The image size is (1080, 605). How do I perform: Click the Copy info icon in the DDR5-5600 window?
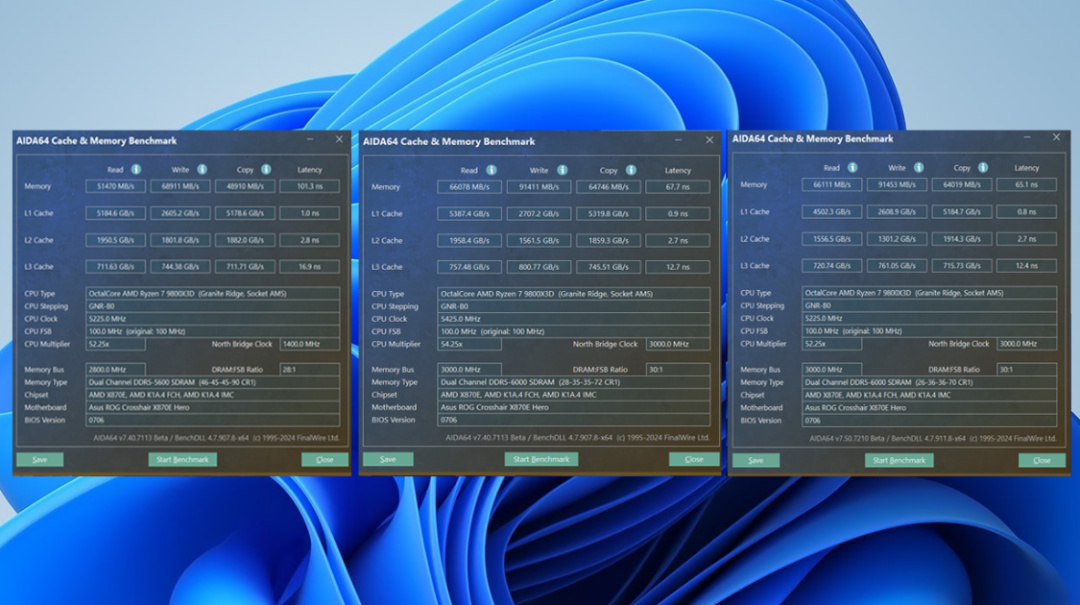pyautogui.click(x=267, y=170)
